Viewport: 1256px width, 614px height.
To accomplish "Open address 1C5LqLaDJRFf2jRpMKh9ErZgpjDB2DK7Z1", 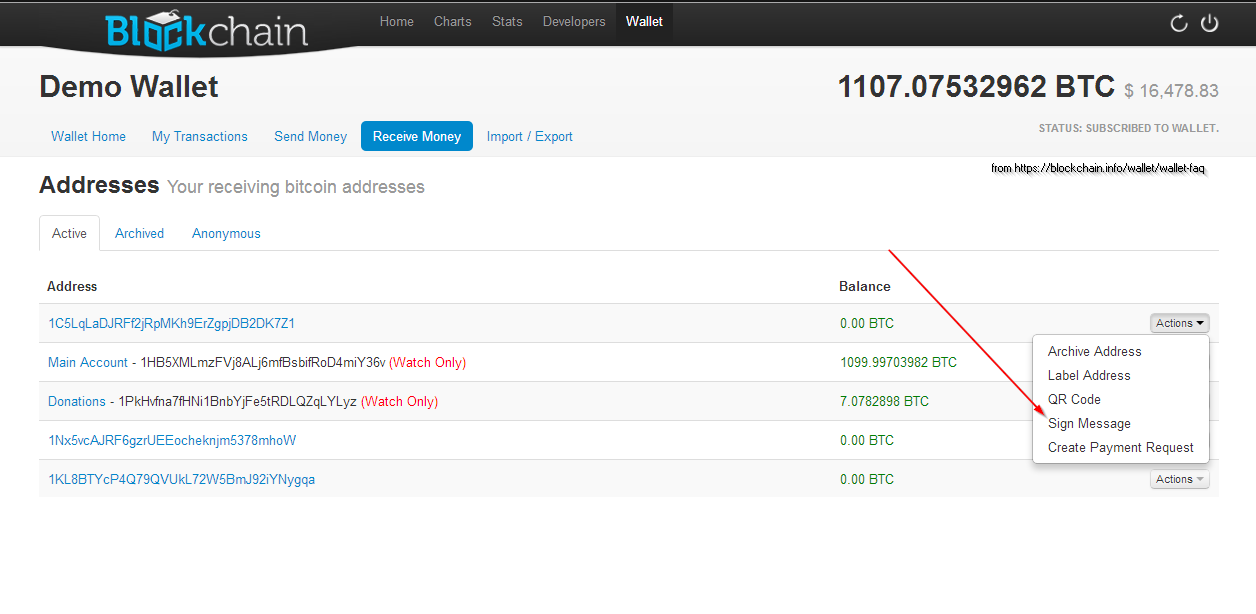I will (x=172, y=324).
